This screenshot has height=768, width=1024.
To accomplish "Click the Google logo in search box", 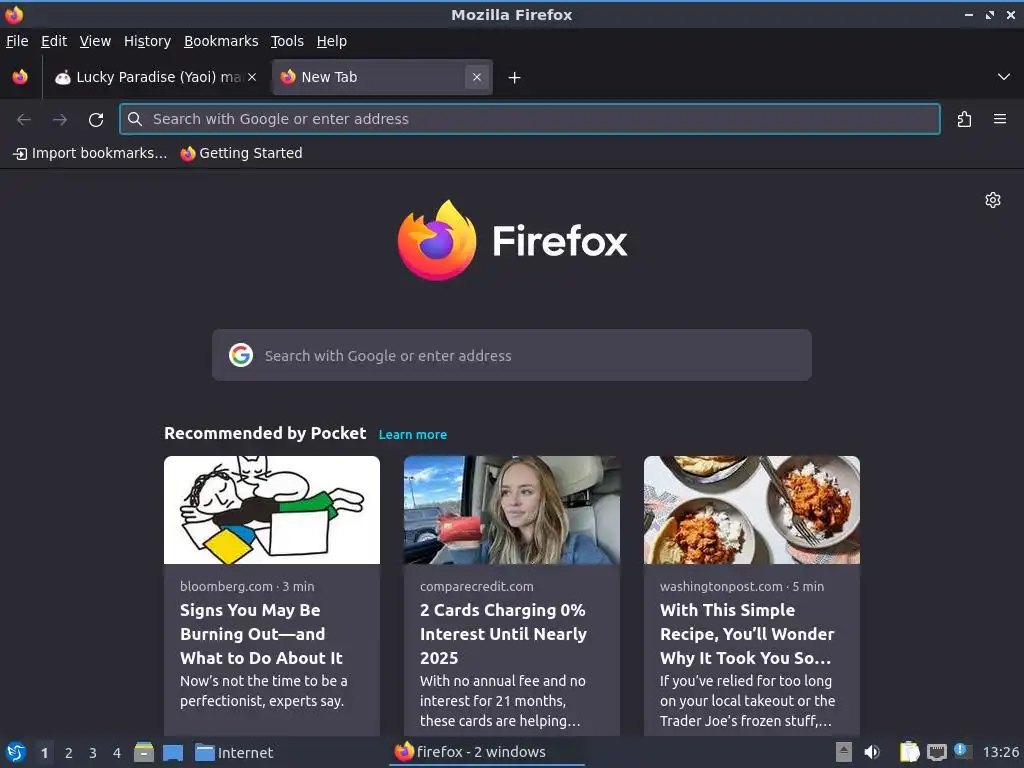I will pos(241,355).
